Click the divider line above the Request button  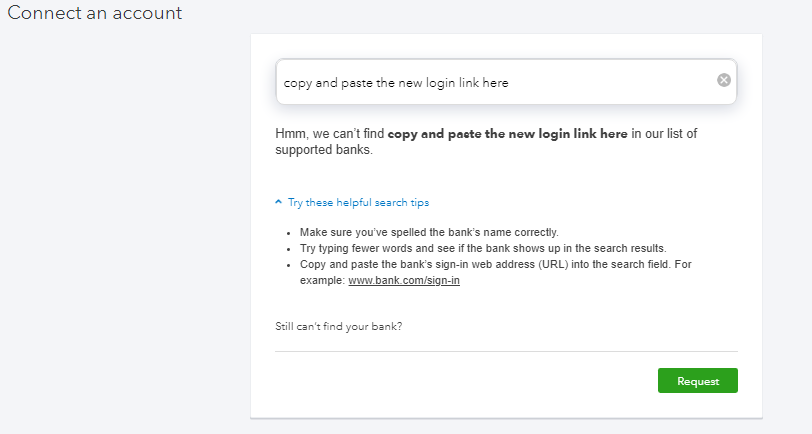click(506, 351)
